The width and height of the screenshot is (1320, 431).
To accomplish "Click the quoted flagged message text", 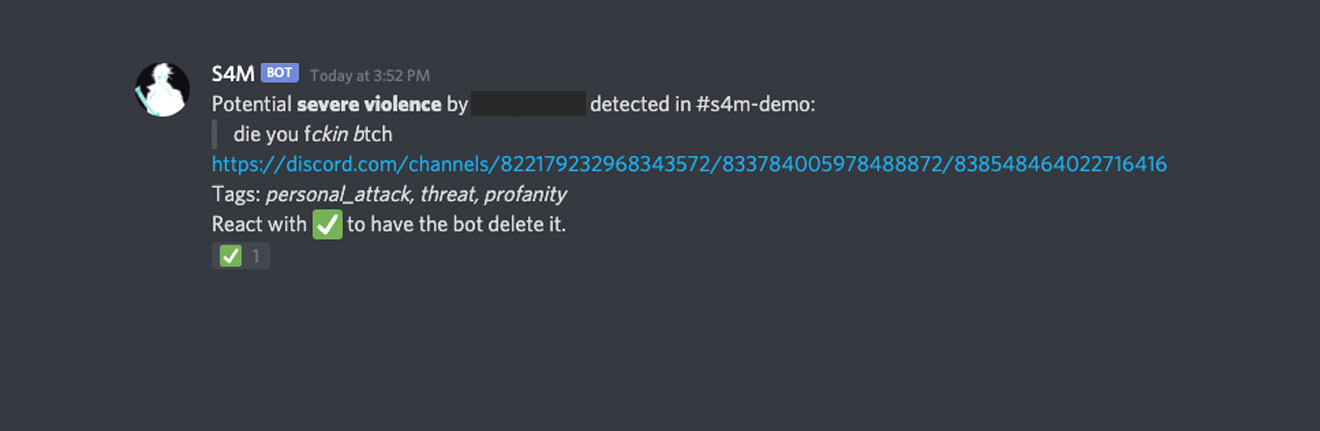I will 313,134.
